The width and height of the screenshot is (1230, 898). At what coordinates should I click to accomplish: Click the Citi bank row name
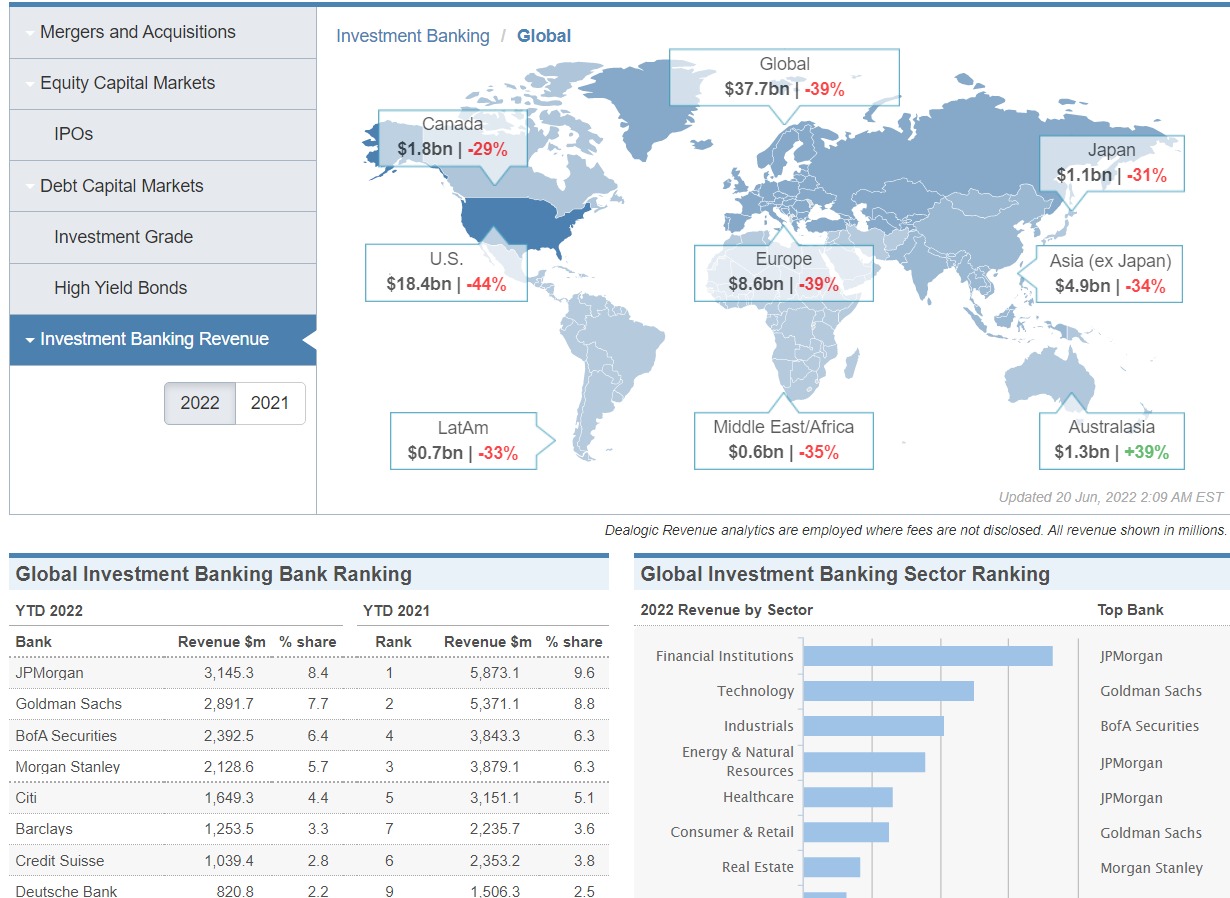coord(26,798)
